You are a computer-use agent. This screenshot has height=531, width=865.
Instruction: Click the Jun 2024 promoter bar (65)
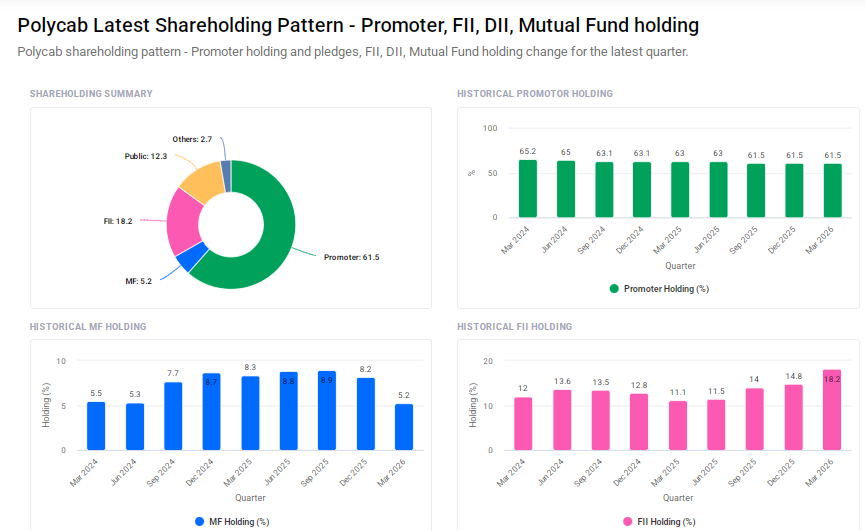coord(566,189)
